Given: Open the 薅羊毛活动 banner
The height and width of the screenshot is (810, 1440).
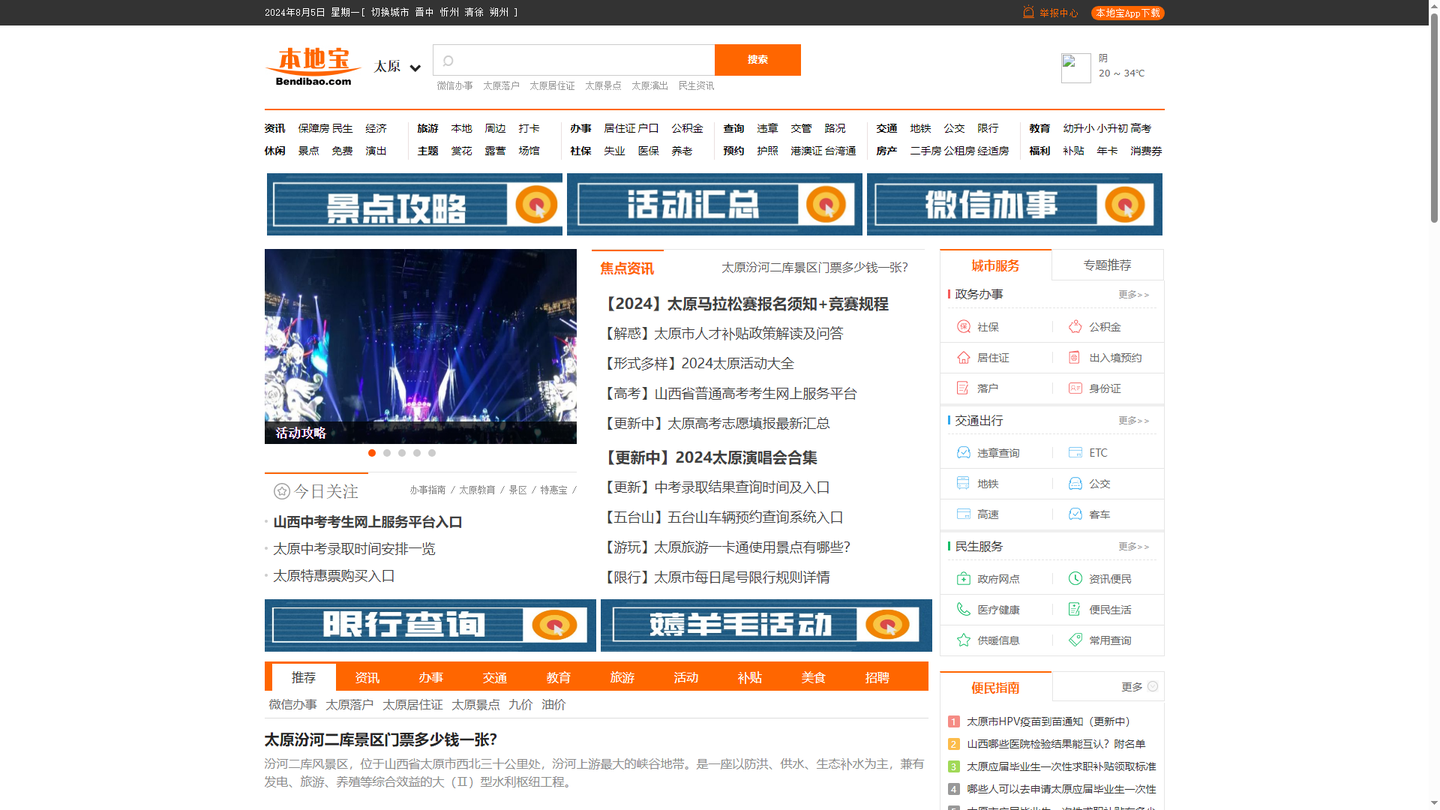Looking at the screenshot, I should (x=766, y=625).
